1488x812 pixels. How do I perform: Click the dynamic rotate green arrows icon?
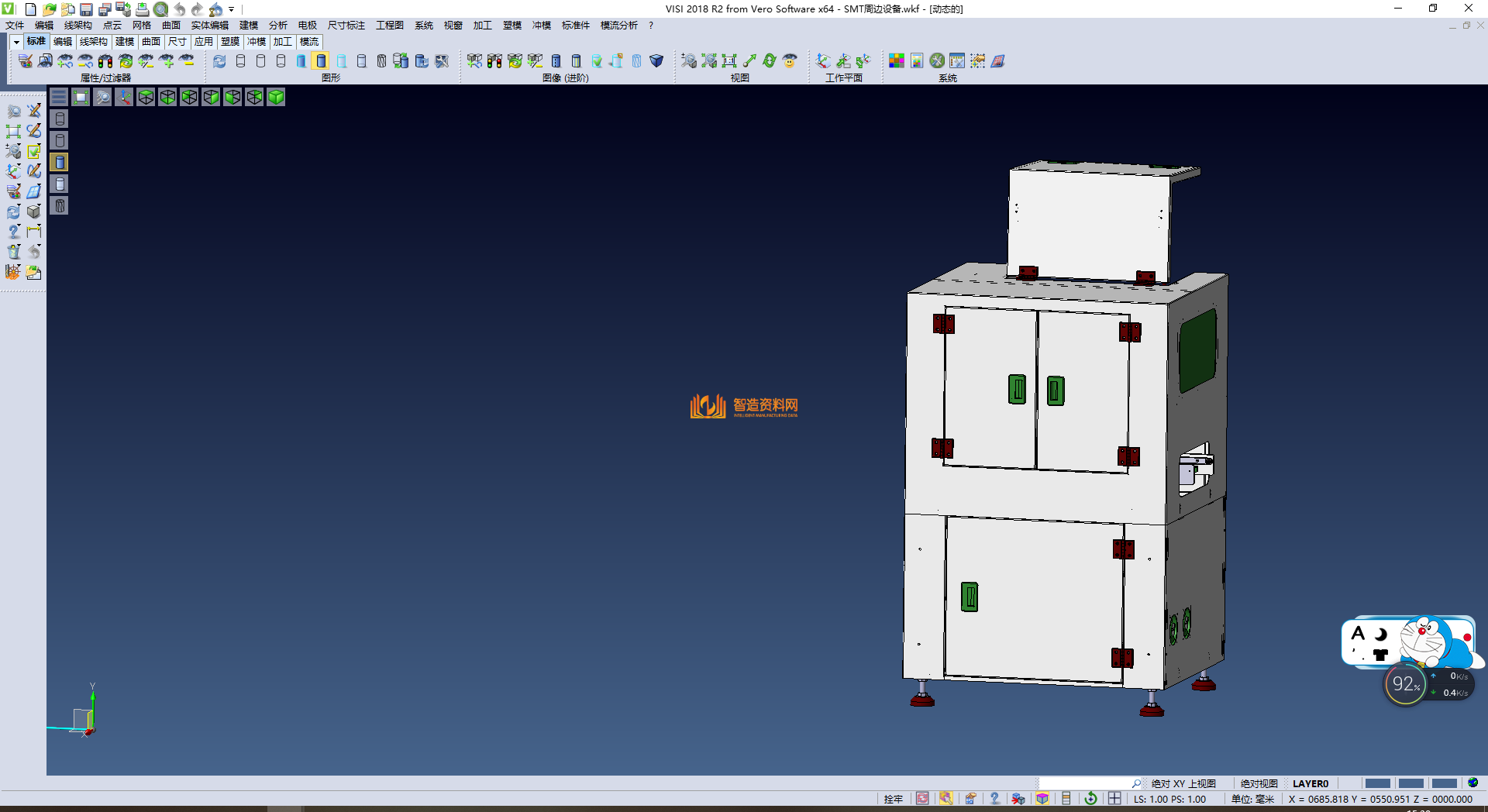point(769,61)
